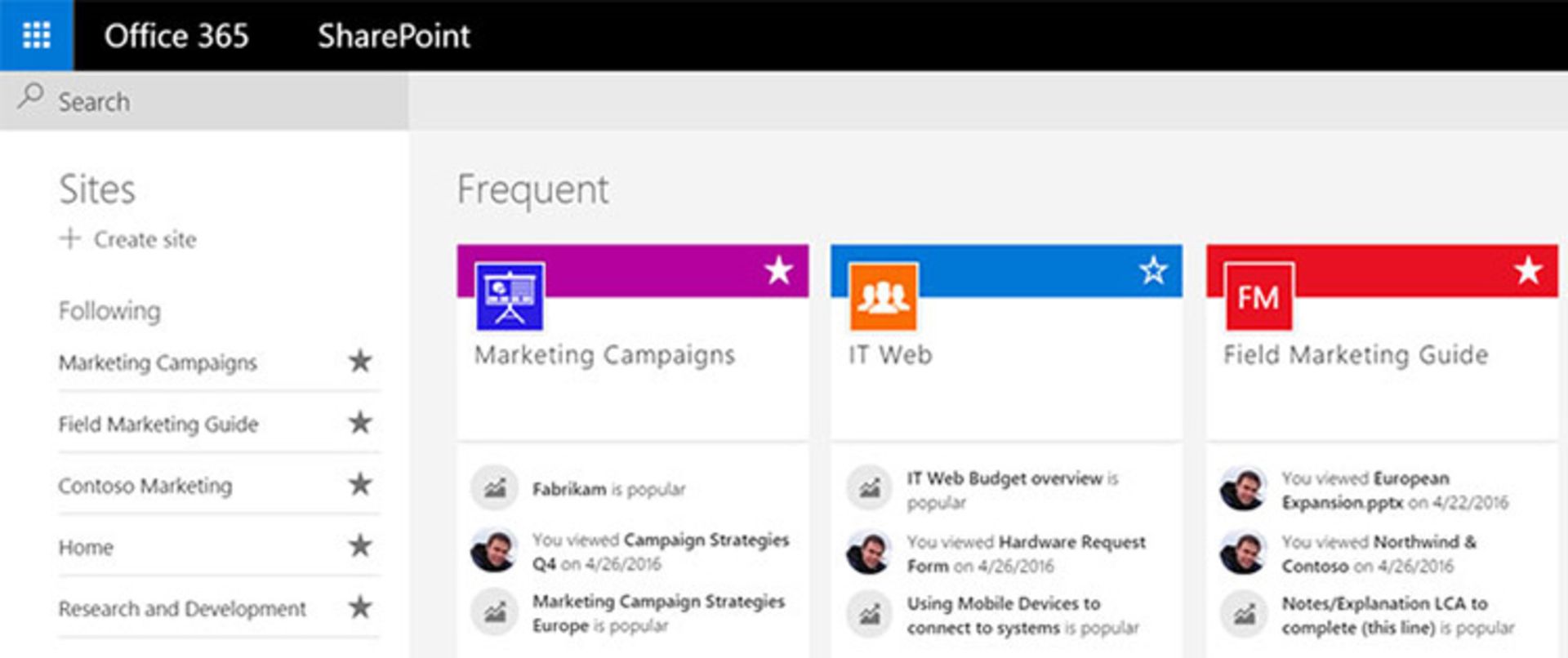
Task: Click the Create site link
Action: click(145, 239)
